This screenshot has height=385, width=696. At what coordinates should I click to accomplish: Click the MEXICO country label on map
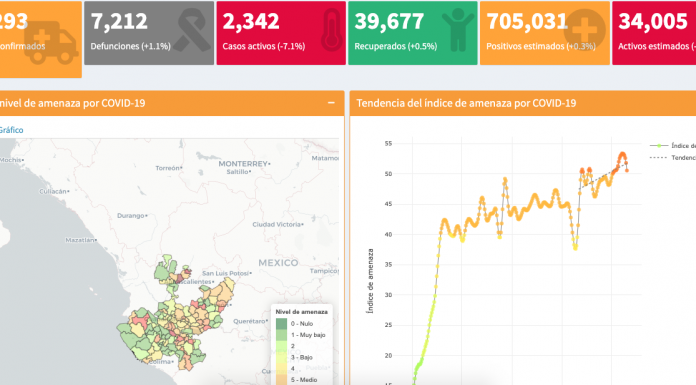coord(278,263)
